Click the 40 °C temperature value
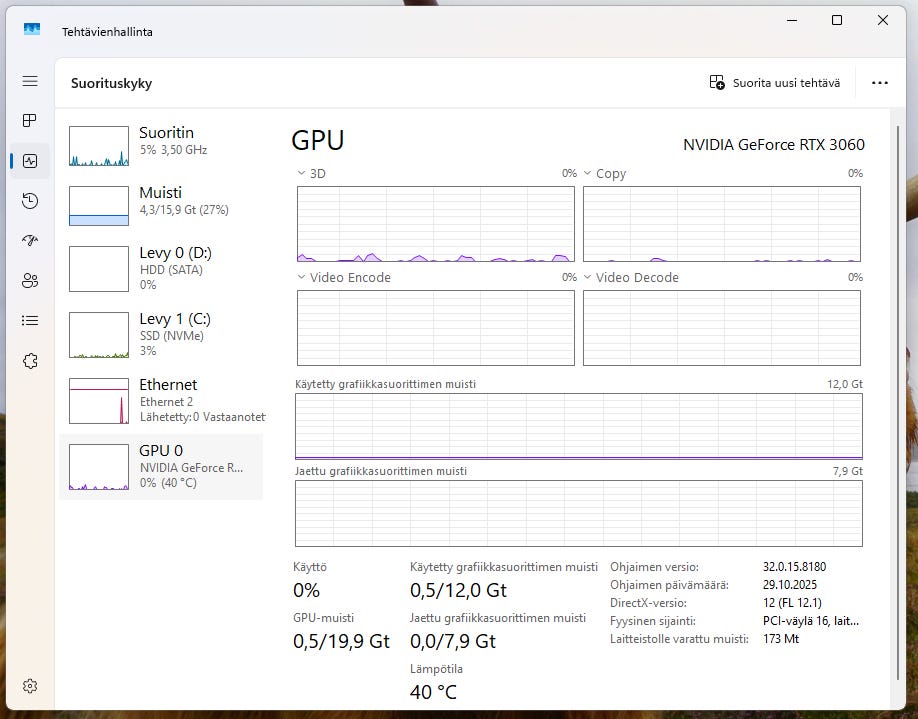 pos(433,692)
